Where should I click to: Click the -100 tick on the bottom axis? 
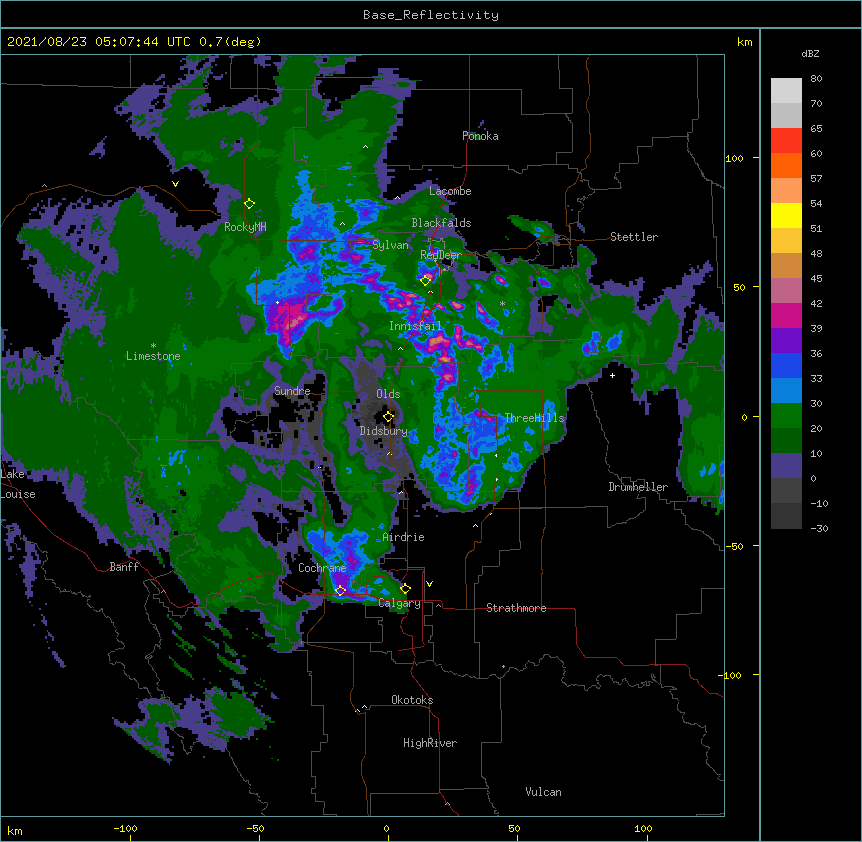pos(125,828)
